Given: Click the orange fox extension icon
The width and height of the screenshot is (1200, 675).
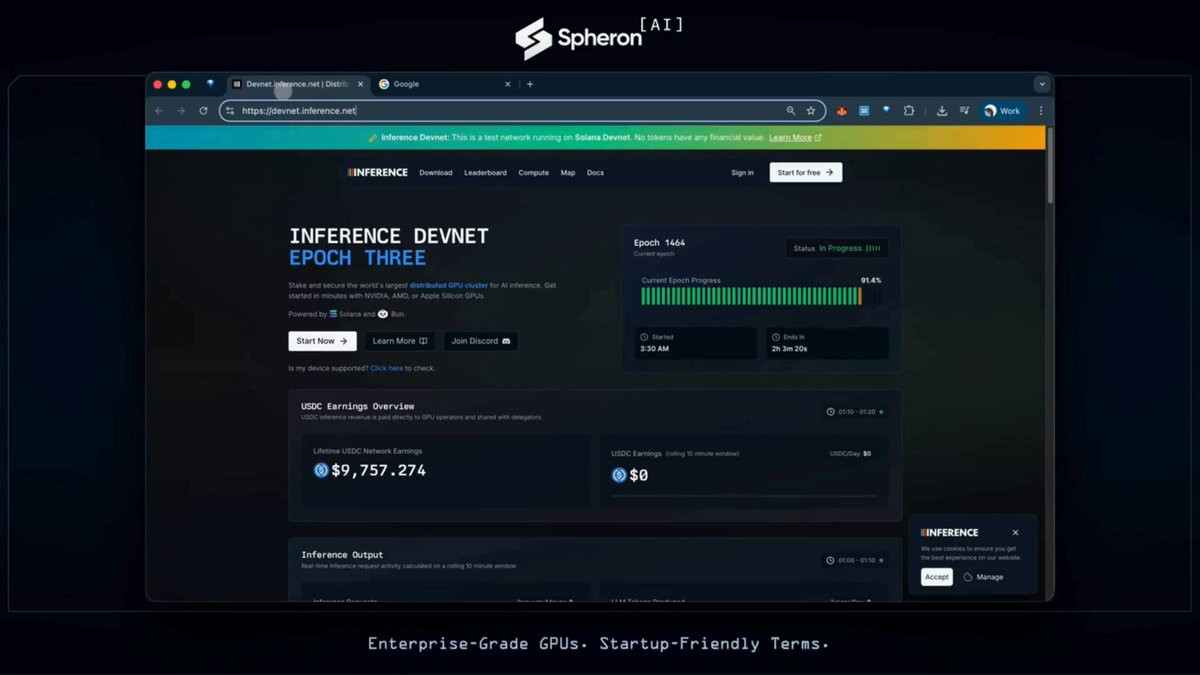Looking at the screenshot, I should (x=842, y=111).
